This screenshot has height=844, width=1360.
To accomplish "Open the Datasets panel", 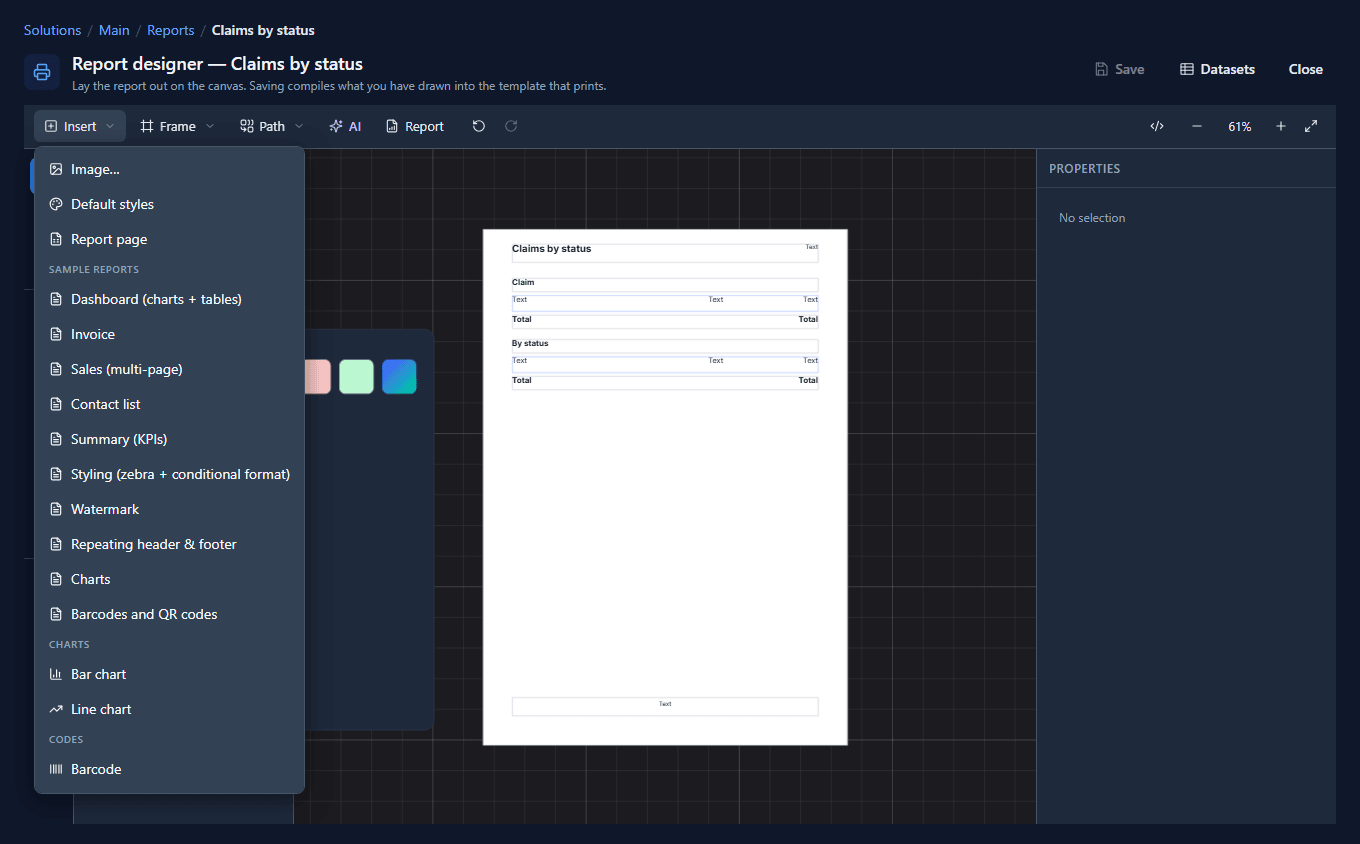I will pos(1217,69).
